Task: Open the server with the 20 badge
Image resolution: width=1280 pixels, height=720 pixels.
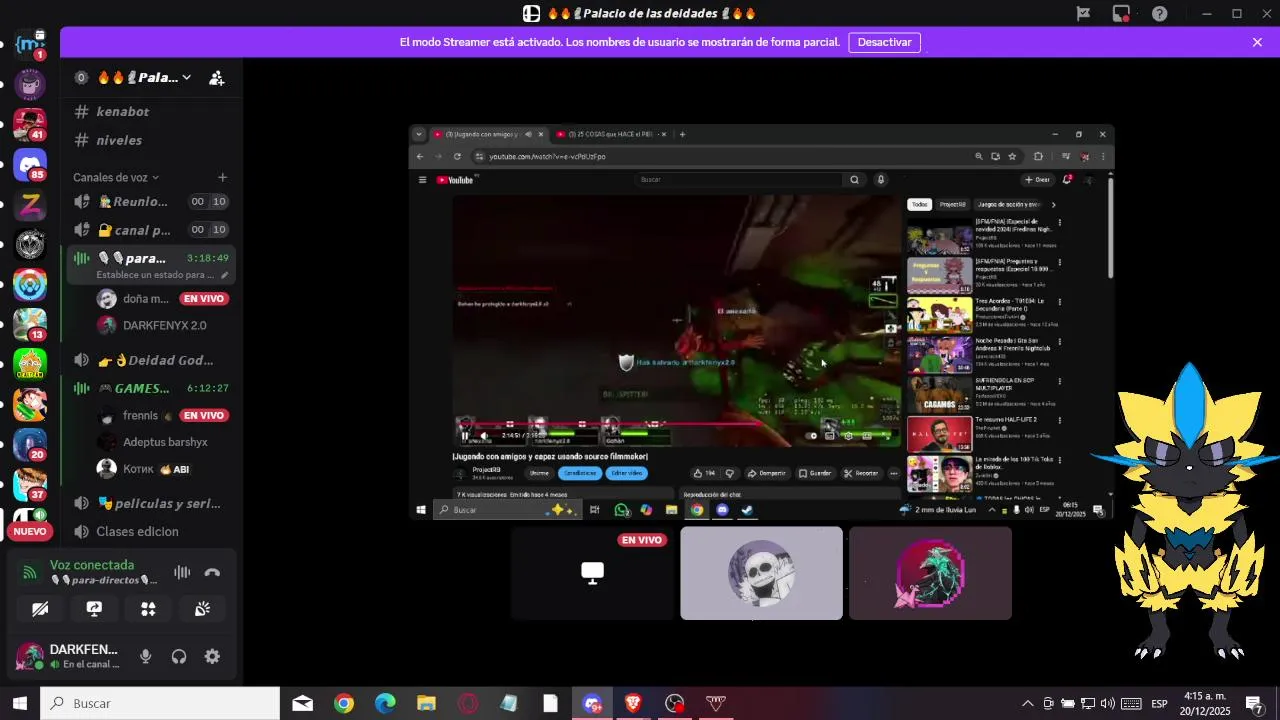Action: [x=30, y=444]
